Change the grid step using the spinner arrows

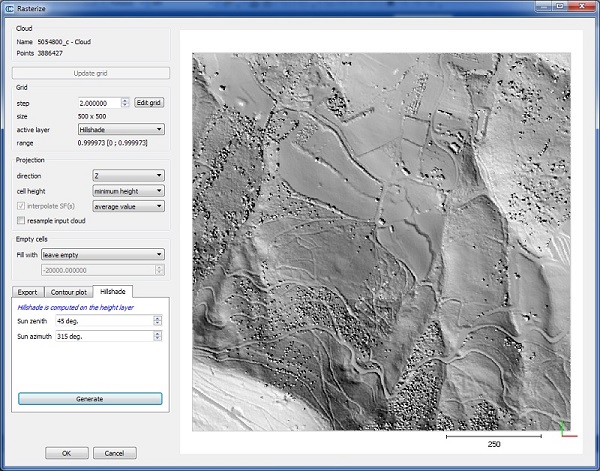125,103
